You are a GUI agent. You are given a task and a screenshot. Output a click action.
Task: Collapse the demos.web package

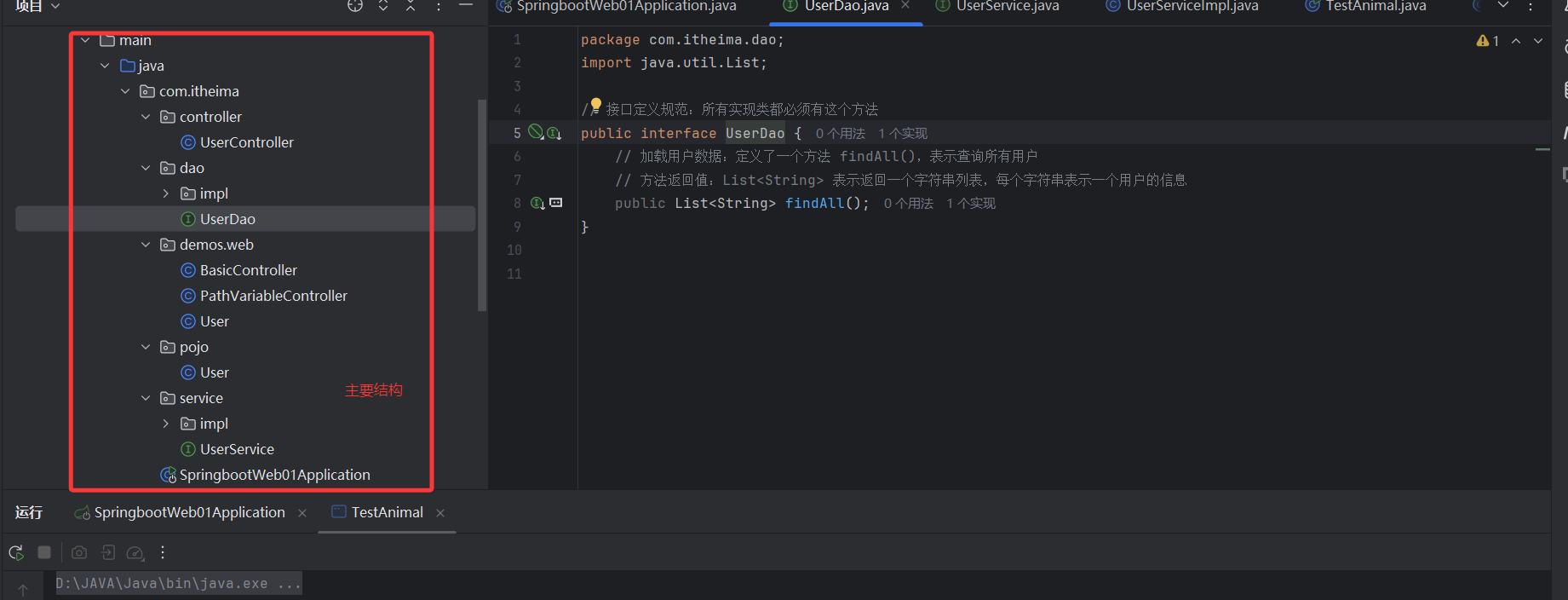146,245
